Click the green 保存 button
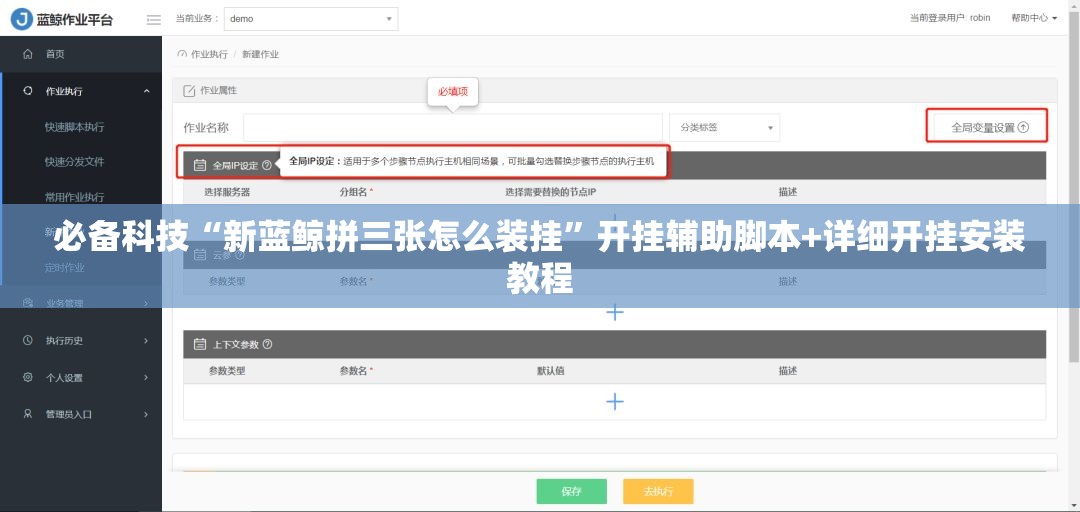 click(572, 491)
